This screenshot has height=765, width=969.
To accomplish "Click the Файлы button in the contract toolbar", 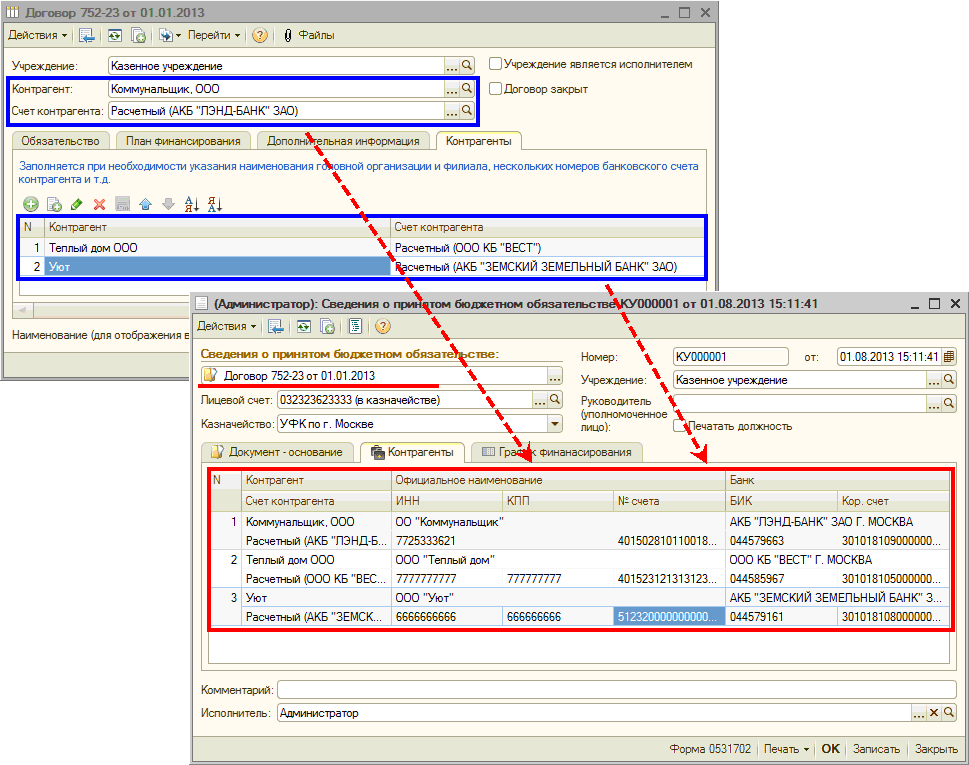I will (309, 35).
